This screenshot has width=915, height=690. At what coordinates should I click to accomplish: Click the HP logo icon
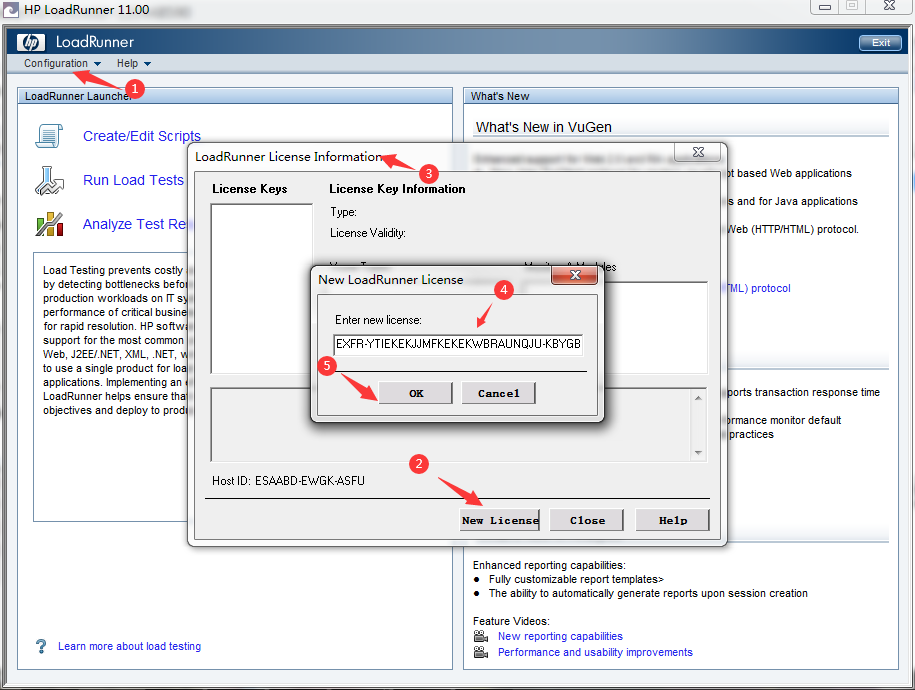tap(31, 42)
